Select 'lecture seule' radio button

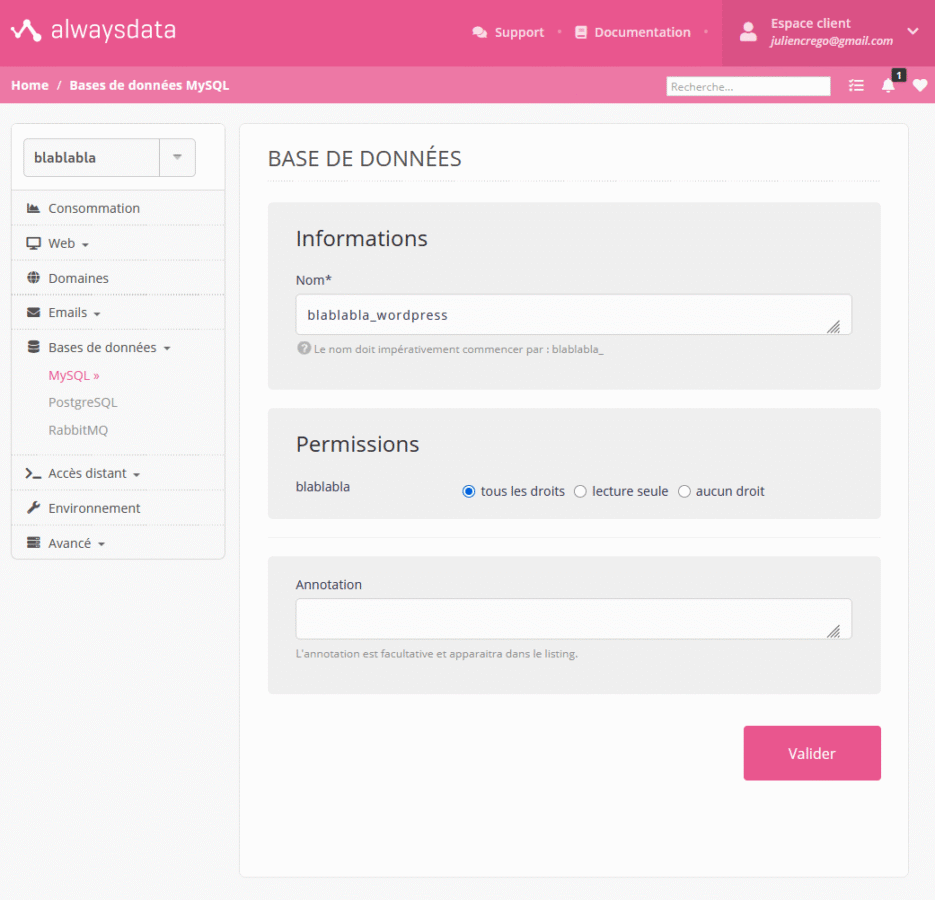(x=580, y=491)
